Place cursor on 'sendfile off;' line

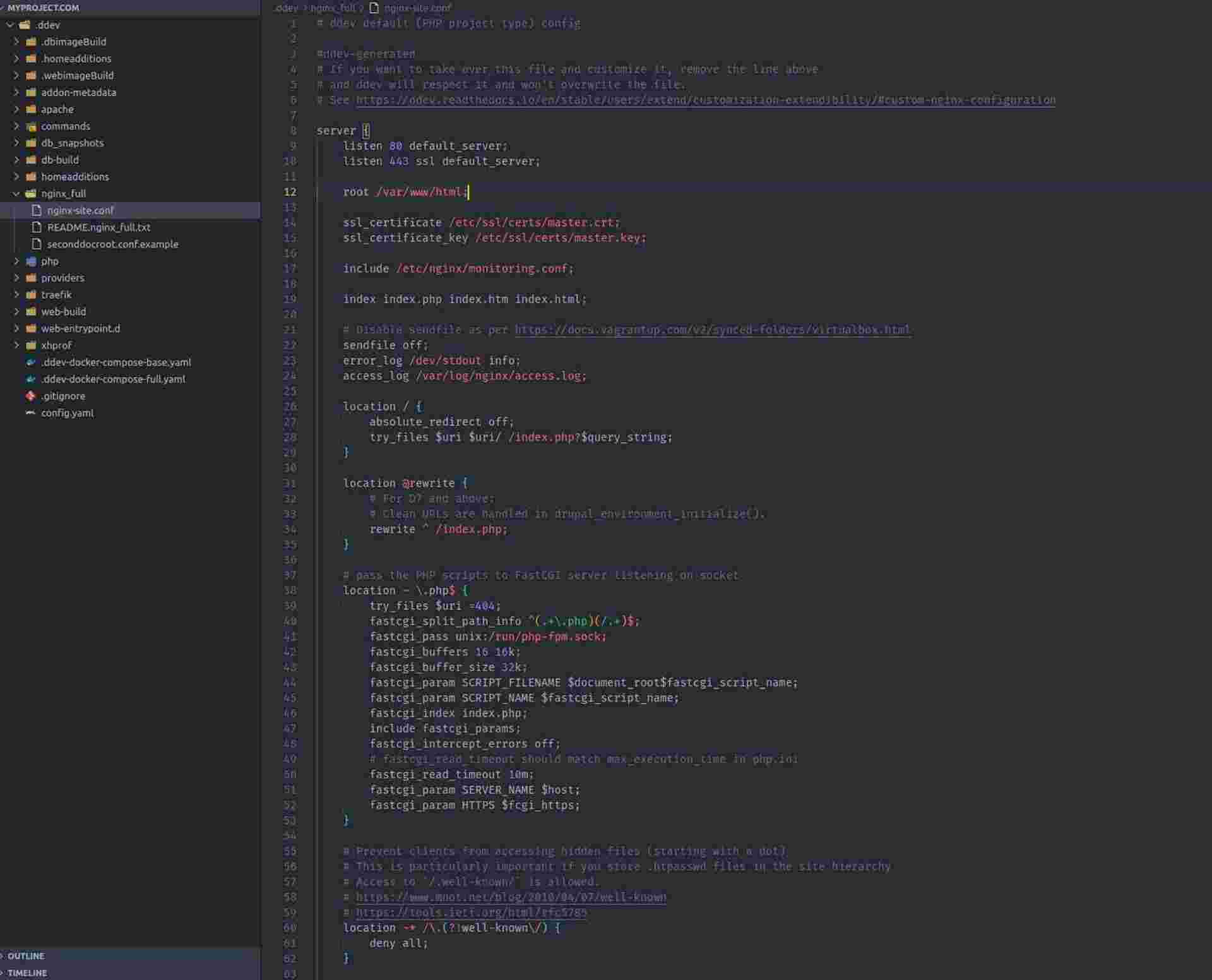pos(386,345)
